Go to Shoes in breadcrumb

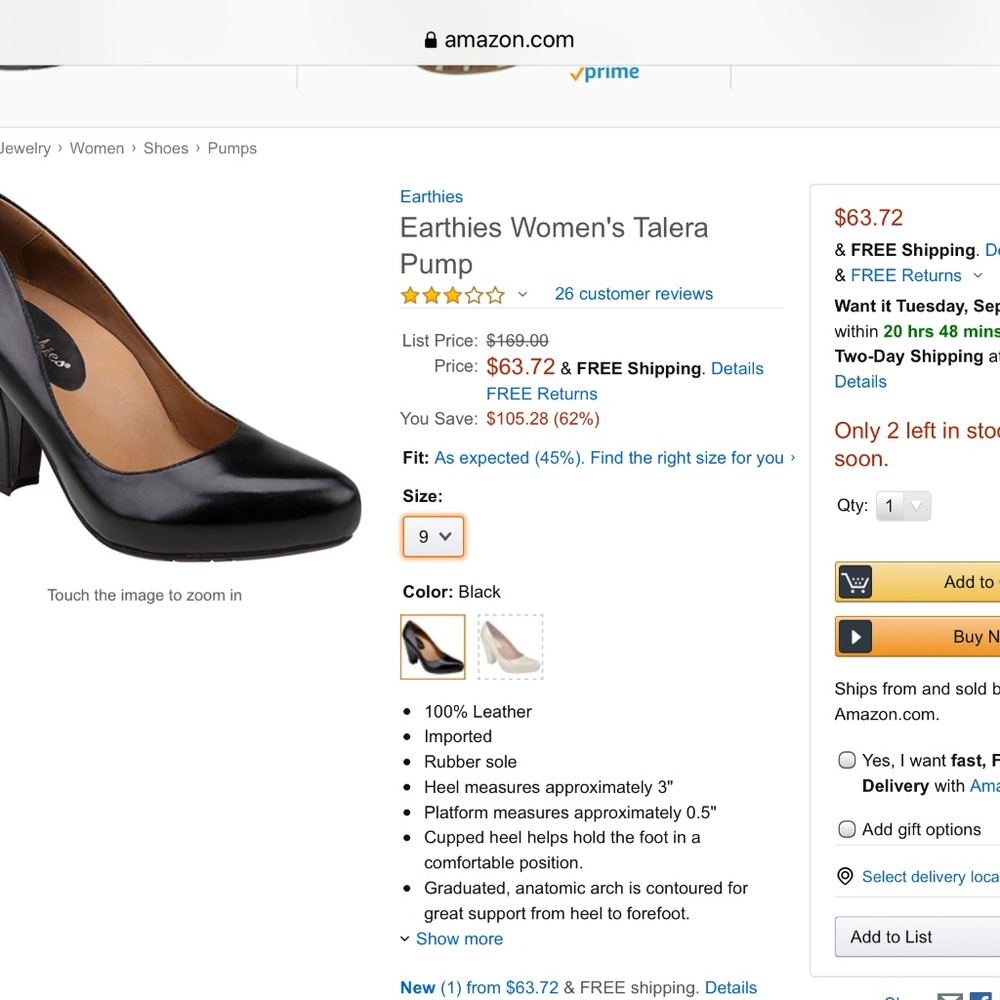pos(166,148)
